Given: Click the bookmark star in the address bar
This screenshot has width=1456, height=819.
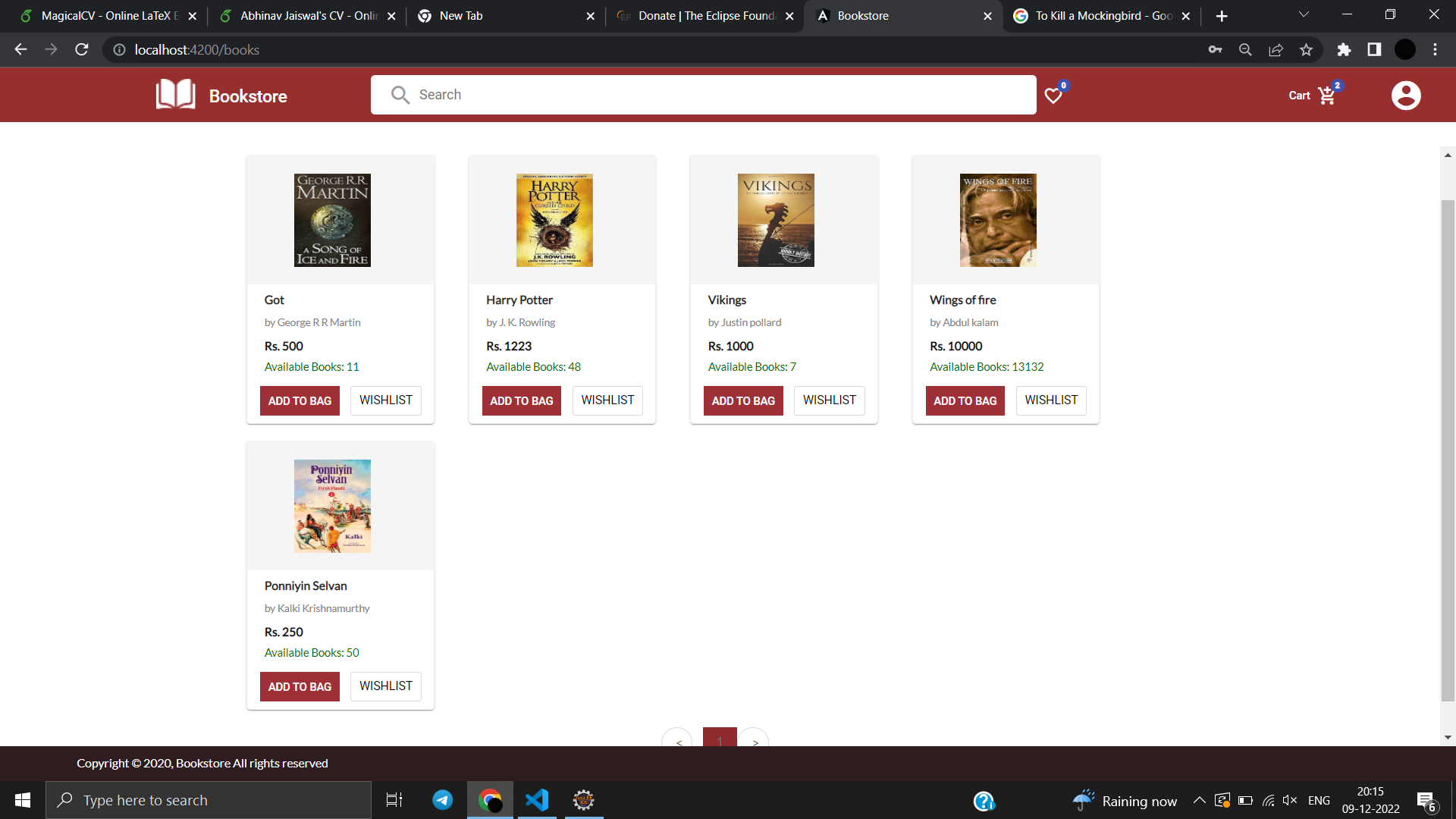Looking at the screenshot, I should 1306,49.
